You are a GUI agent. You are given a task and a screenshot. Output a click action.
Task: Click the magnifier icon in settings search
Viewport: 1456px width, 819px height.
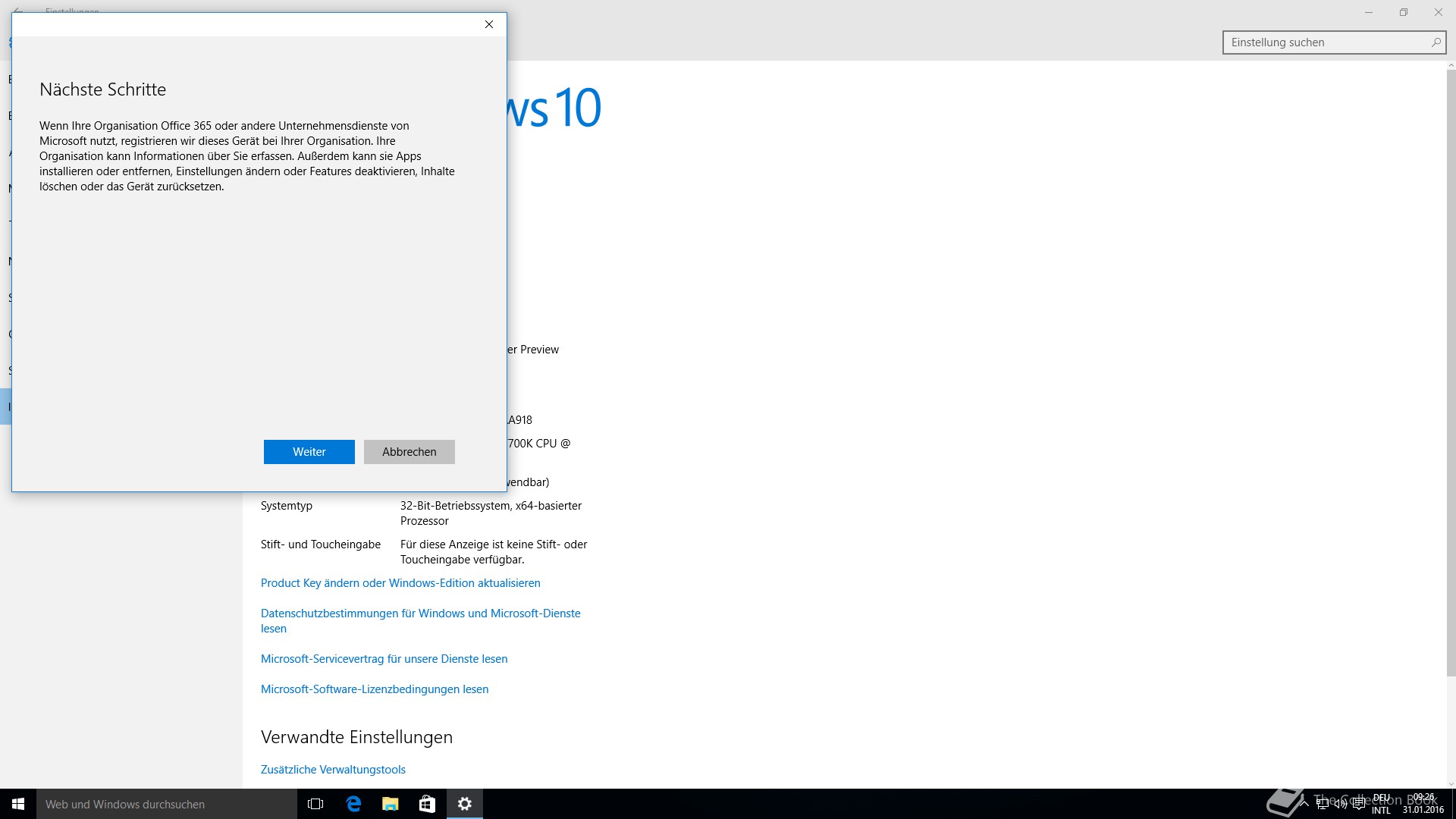1436,42
